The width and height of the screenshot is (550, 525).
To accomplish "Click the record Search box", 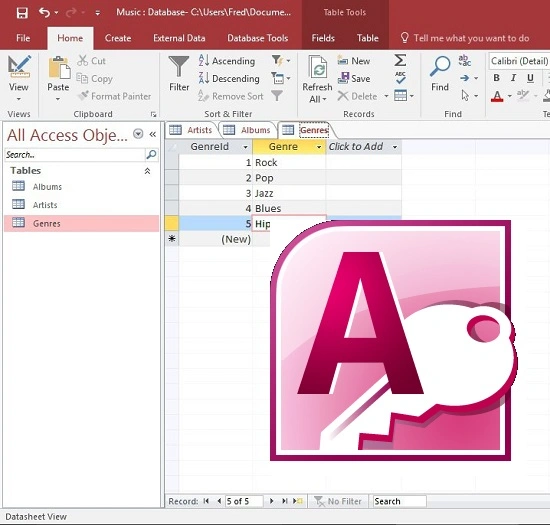I will [x=400, y=501].
